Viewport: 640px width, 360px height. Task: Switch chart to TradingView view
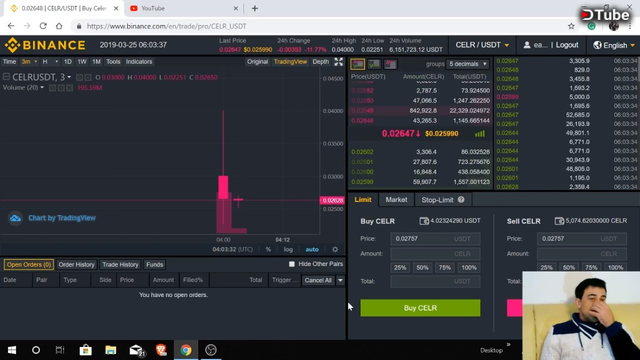pyautogui.click(x=290, y=62)
